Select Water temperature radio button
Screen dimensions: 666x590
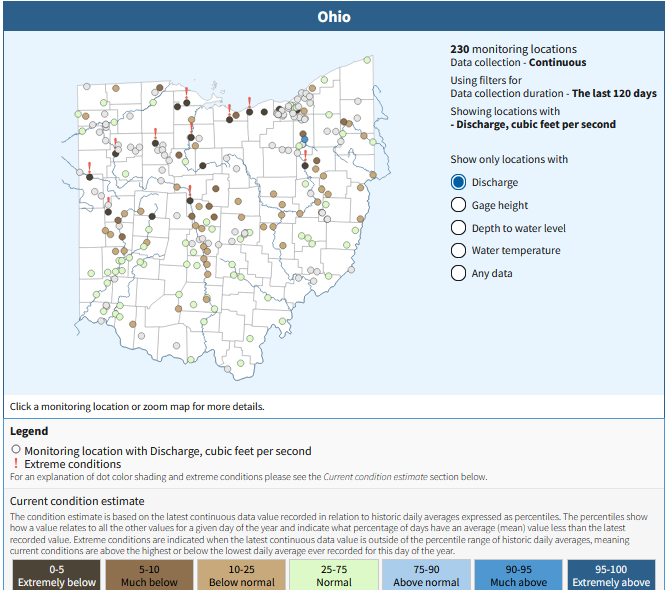[458, 250]
